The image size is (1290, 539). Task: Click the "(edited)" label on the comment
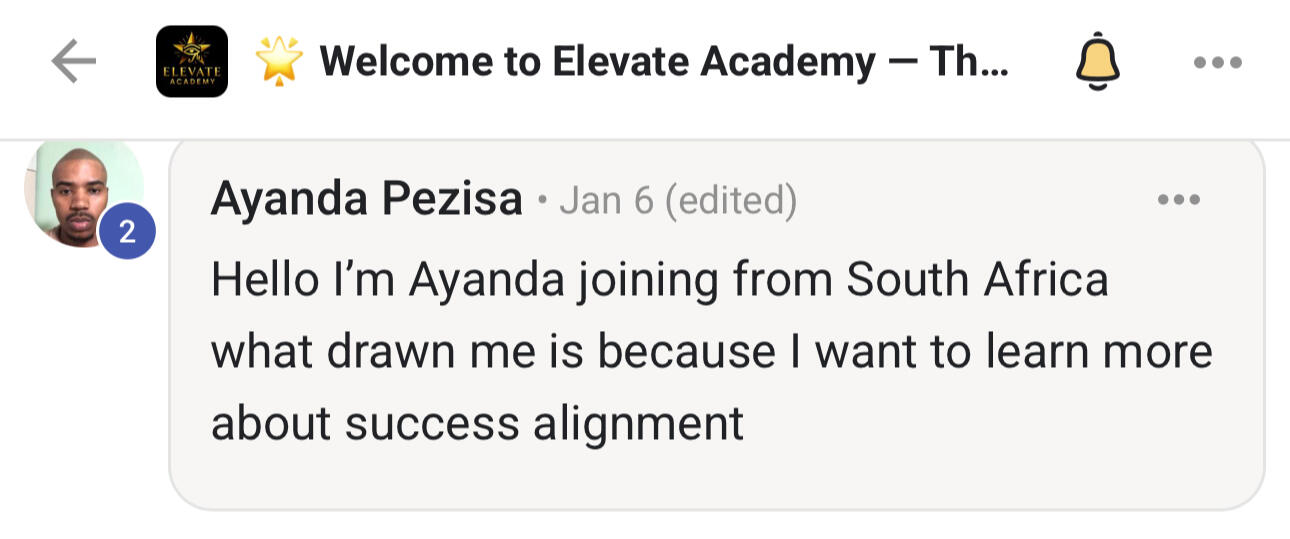point(731,201)
